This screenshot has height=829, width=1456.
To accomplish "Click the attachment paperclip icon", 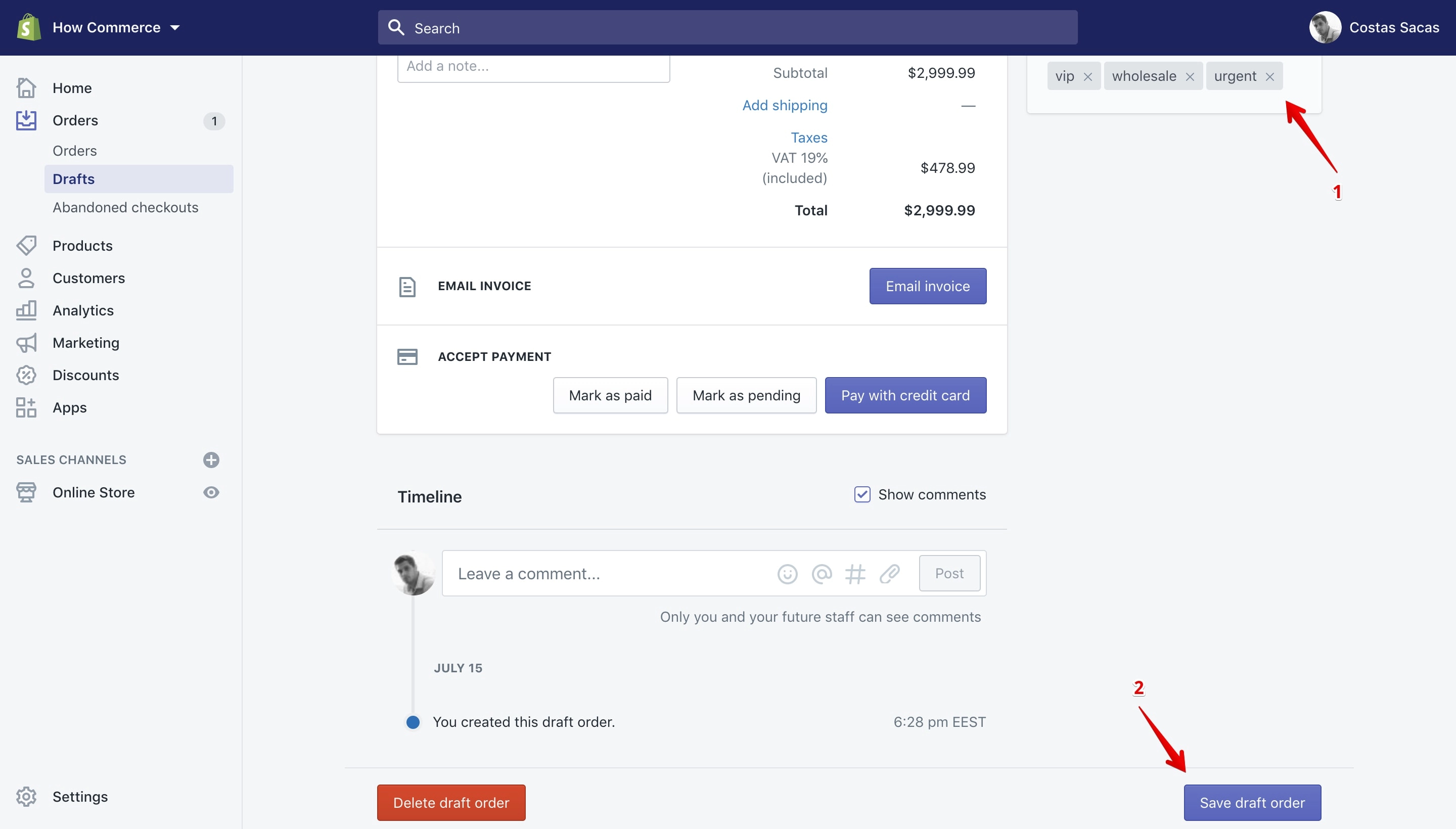I will point(889,574).
